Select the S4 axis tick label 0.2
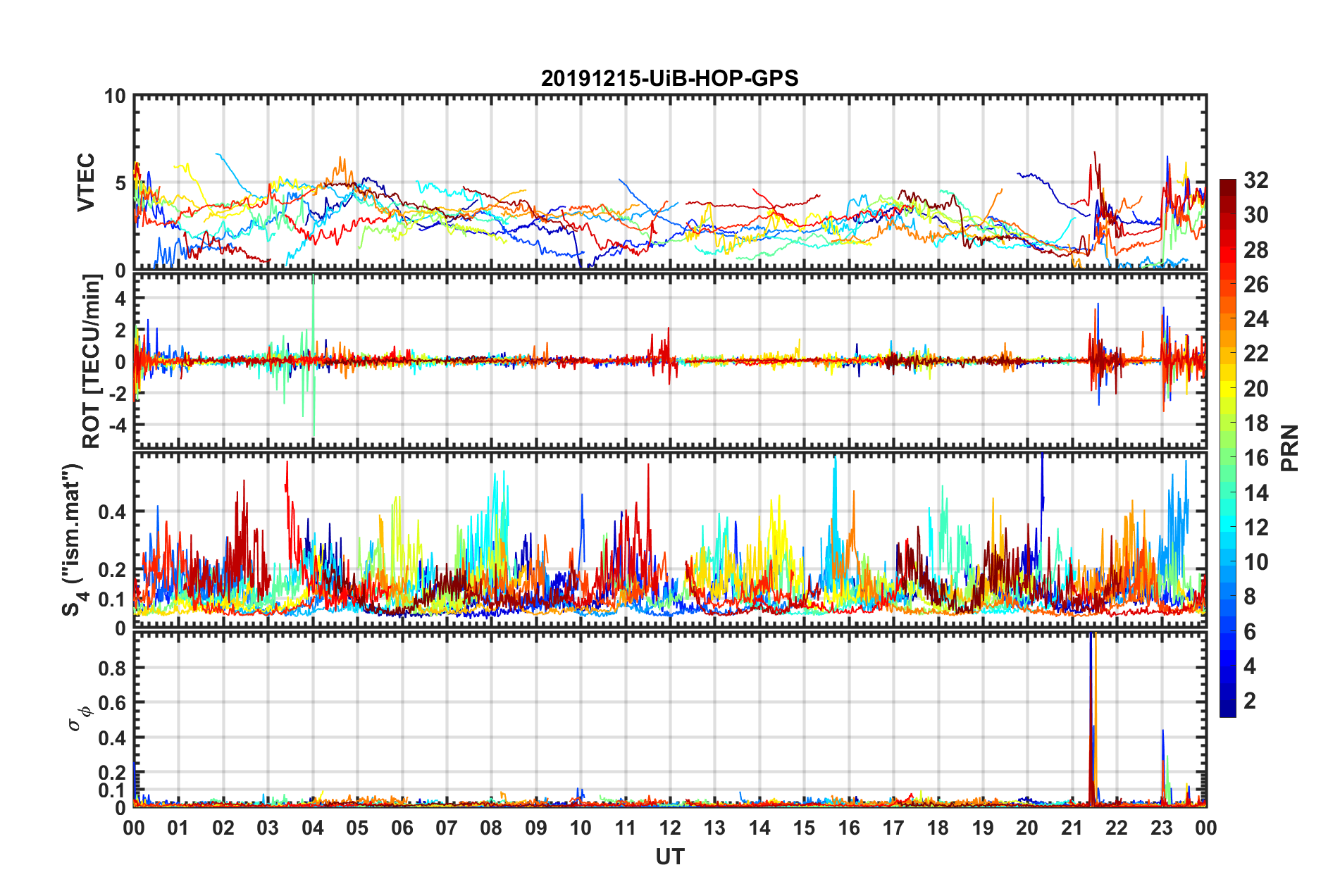Screen dimensions: 1340x896 coord(113,570)
